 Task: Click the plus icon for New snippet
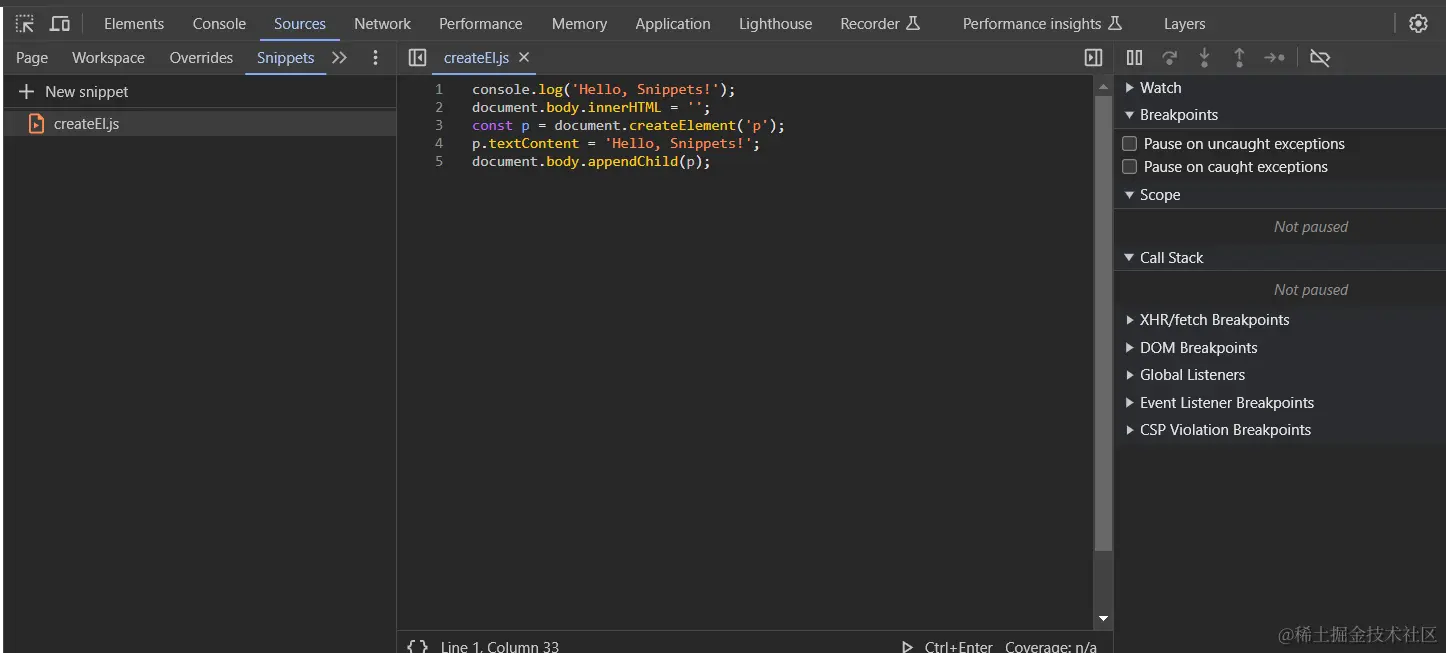[27, 92]
